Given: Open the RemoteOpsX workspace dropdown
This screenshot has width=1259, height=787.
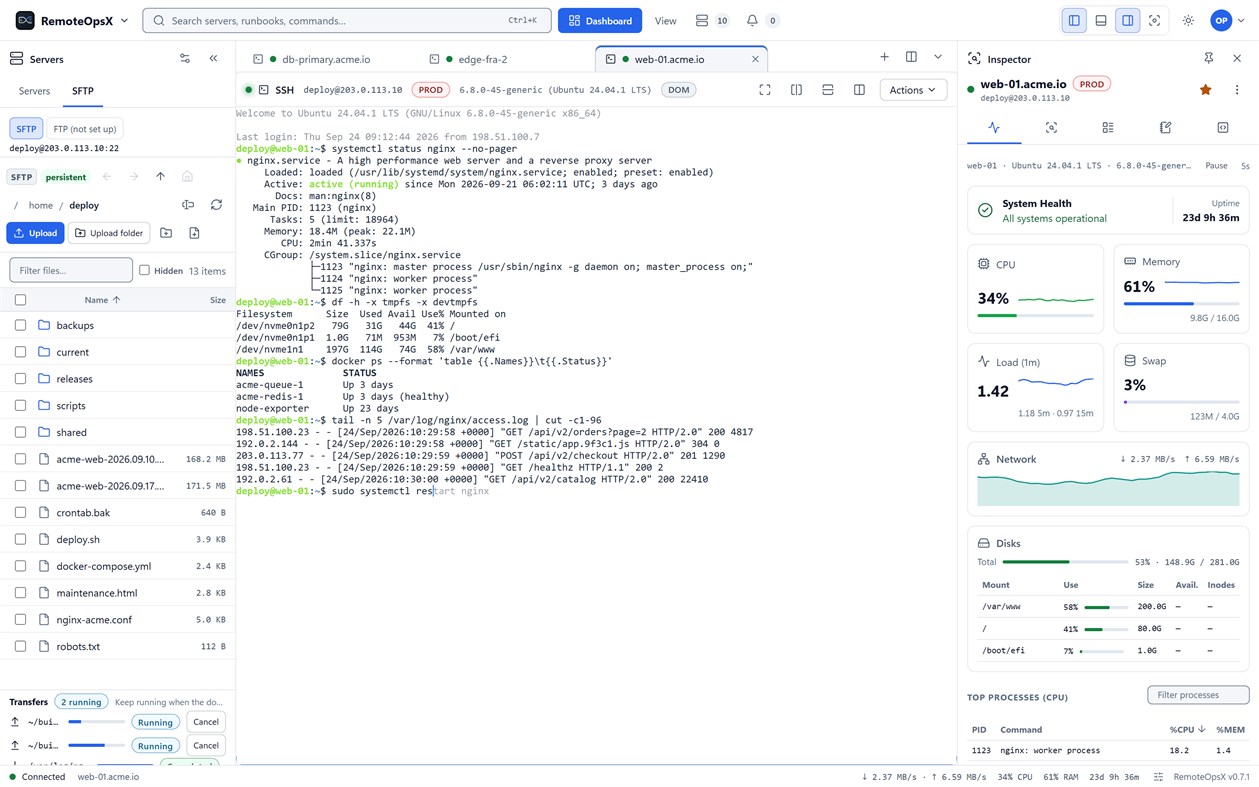Looking at the screenshot, I should [x=73, y=20].
